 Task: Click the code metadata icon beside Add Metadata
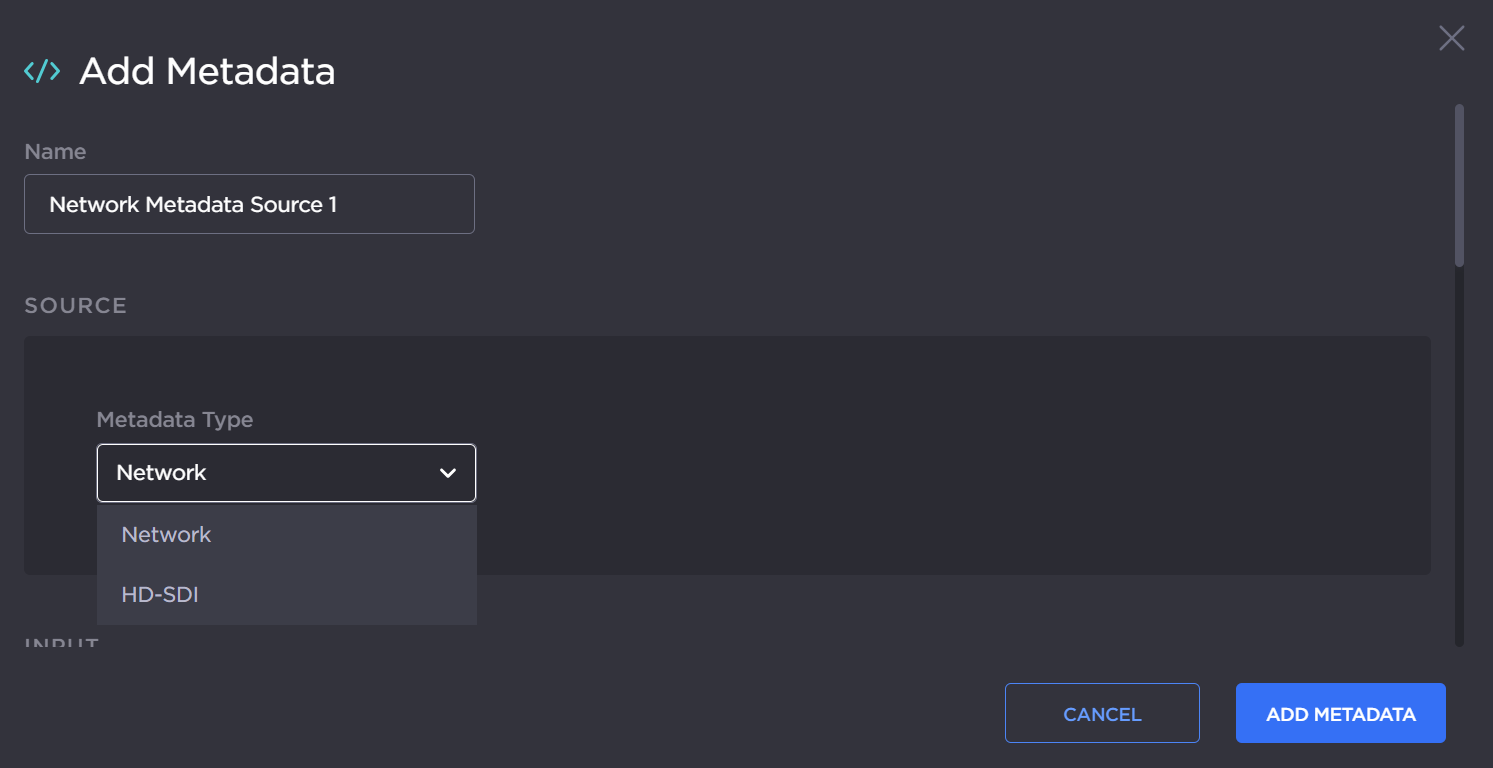click(40, 70)
